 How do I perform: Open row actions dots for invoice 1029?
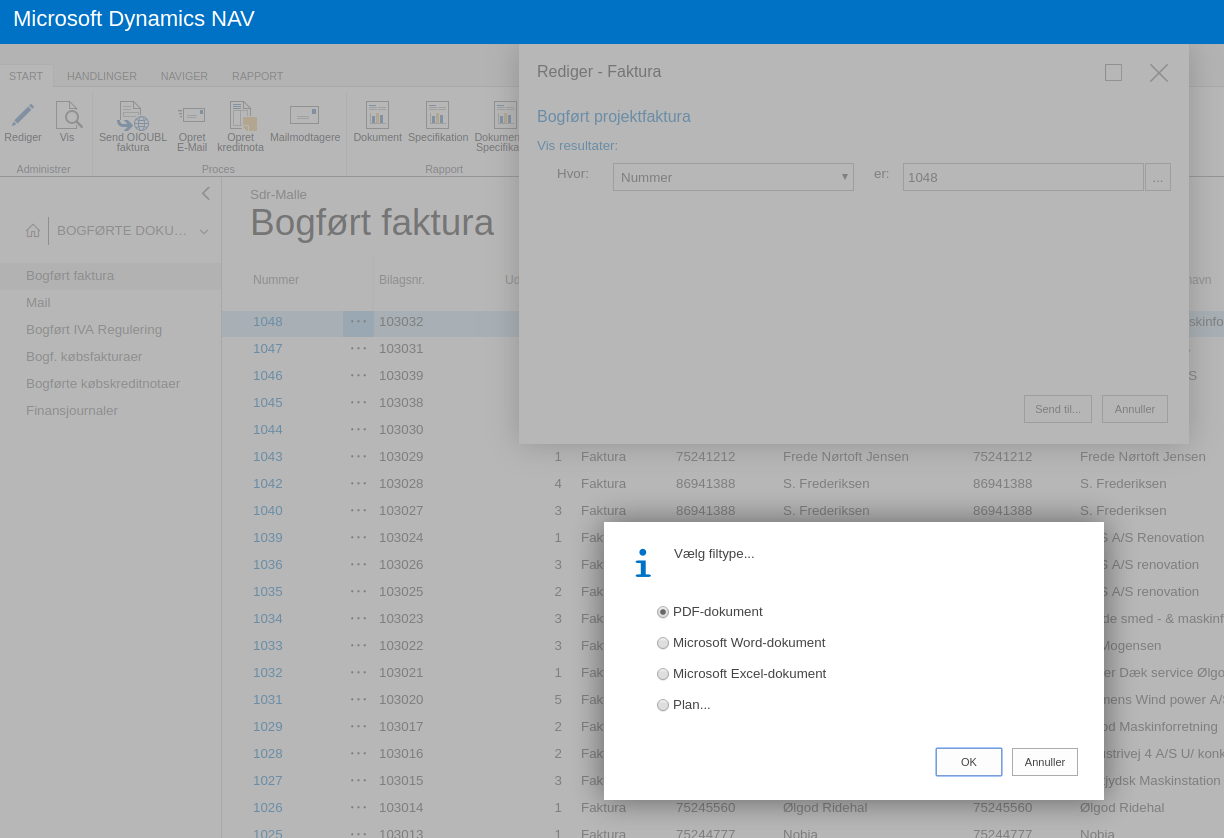coord(358,726)
